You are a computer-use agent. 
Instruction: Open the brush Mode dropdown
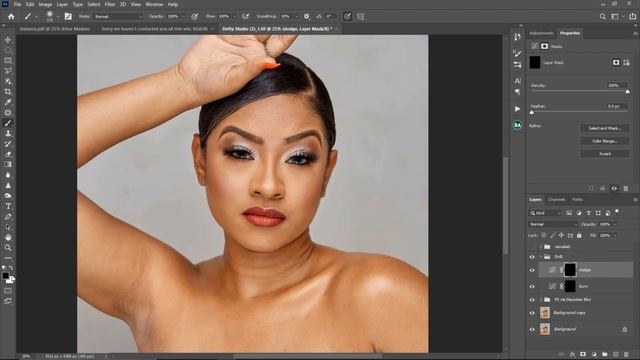pyautogui.click(x=118, y=17)
